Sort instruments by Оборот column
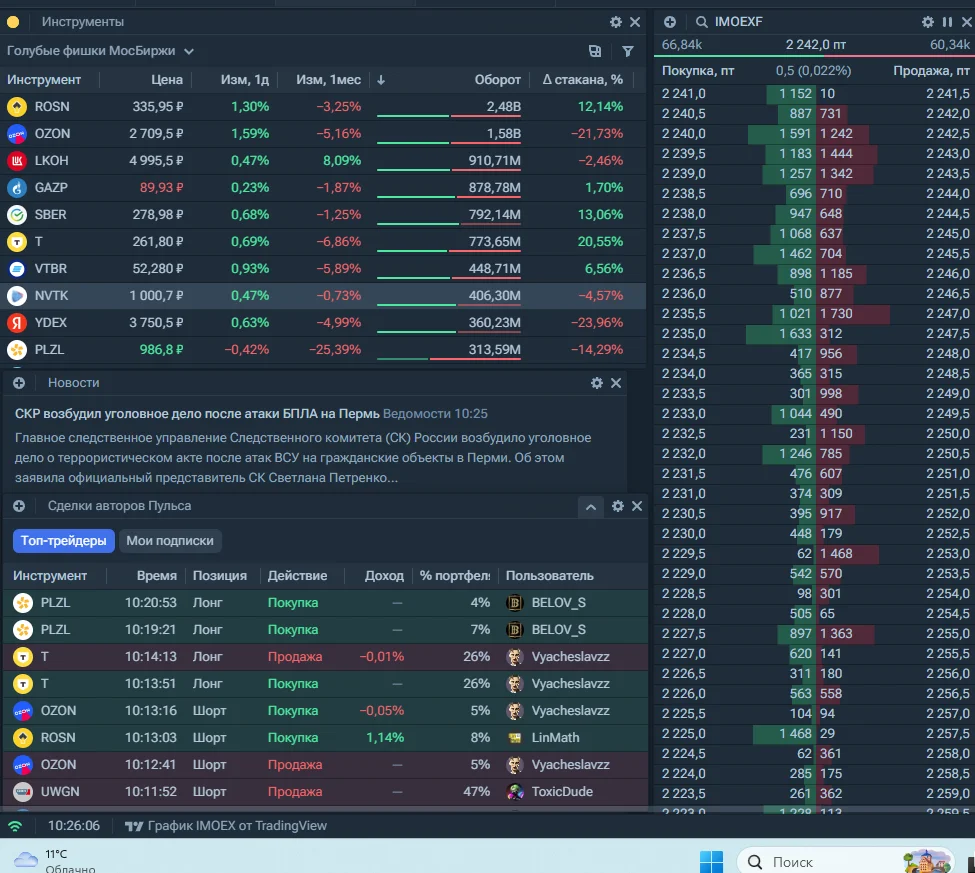 click(x=497, y=80)
